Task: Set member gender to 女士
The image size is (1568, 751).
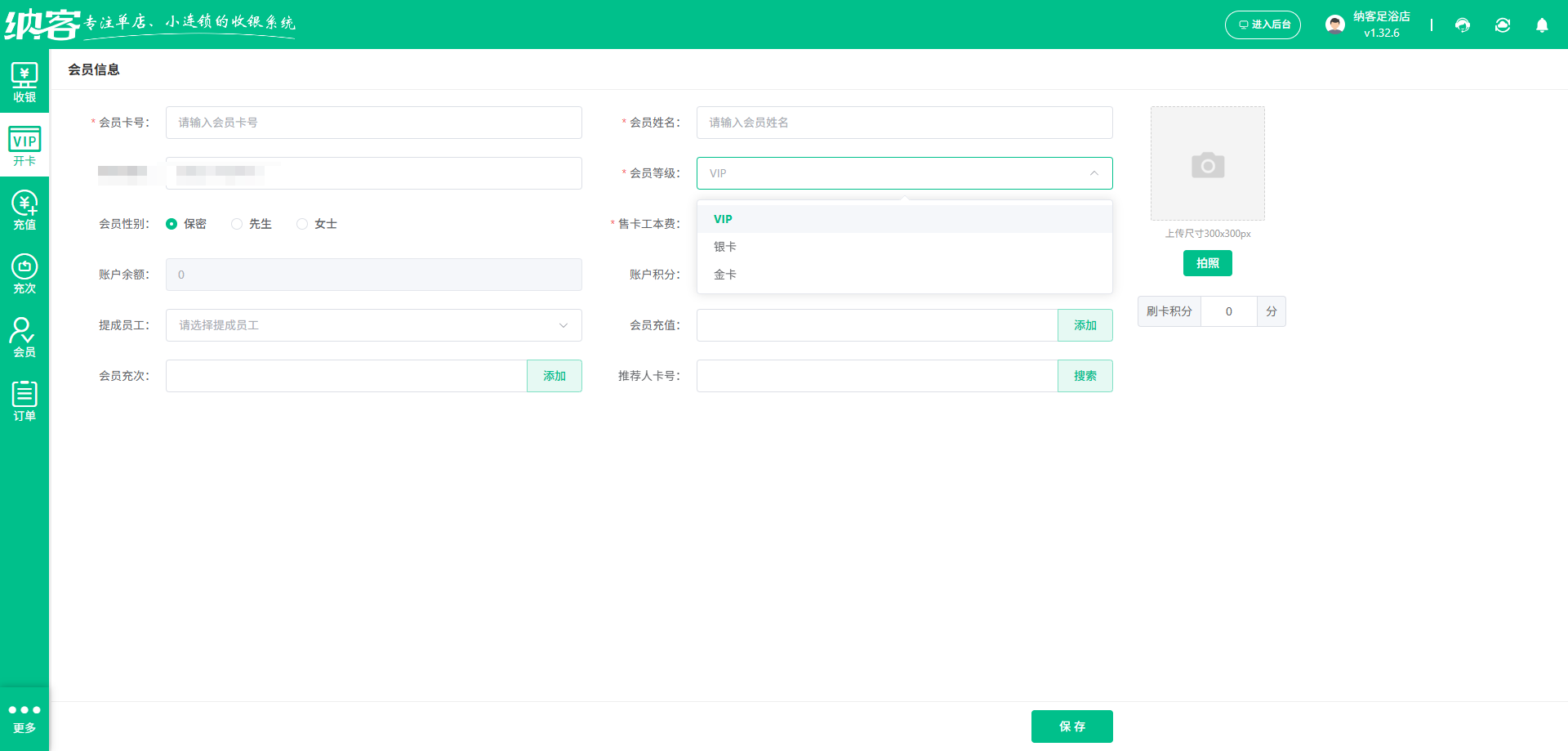Action: click(301, 223)
